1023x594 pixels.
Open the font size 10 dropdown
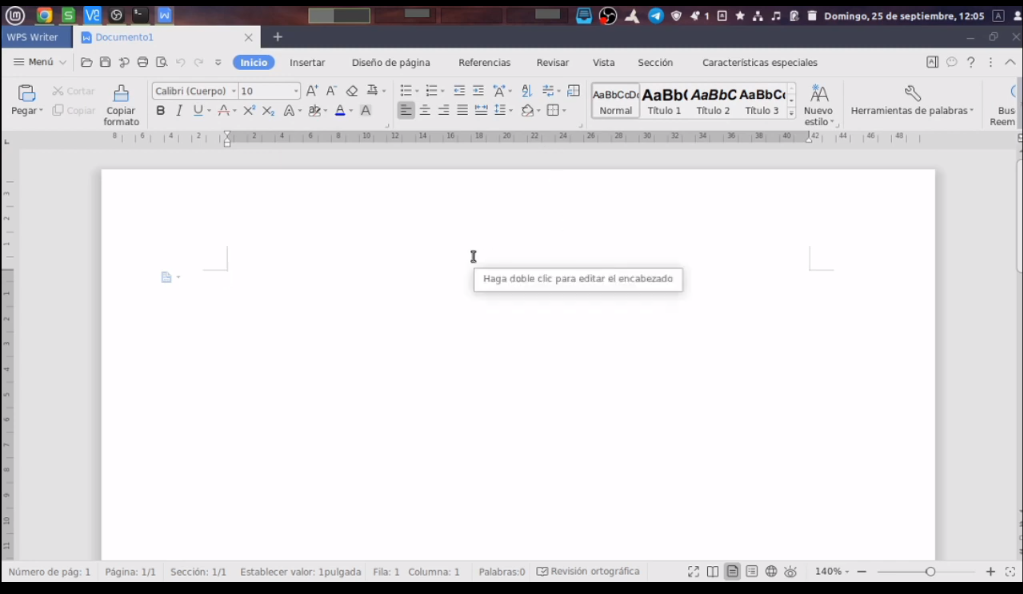click(296, 91)
